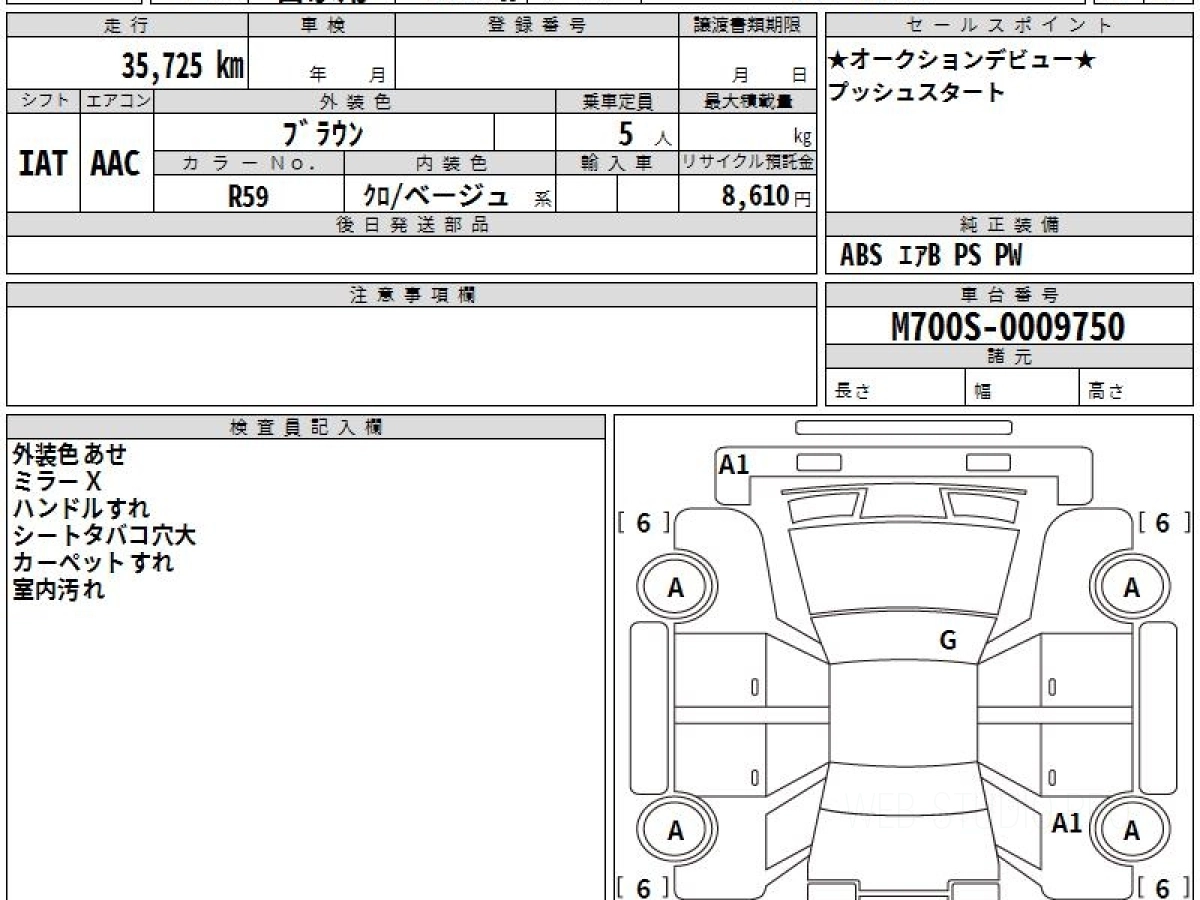
Task: Click the 検査員記入欄 header bar
Action: click(306, 427)
